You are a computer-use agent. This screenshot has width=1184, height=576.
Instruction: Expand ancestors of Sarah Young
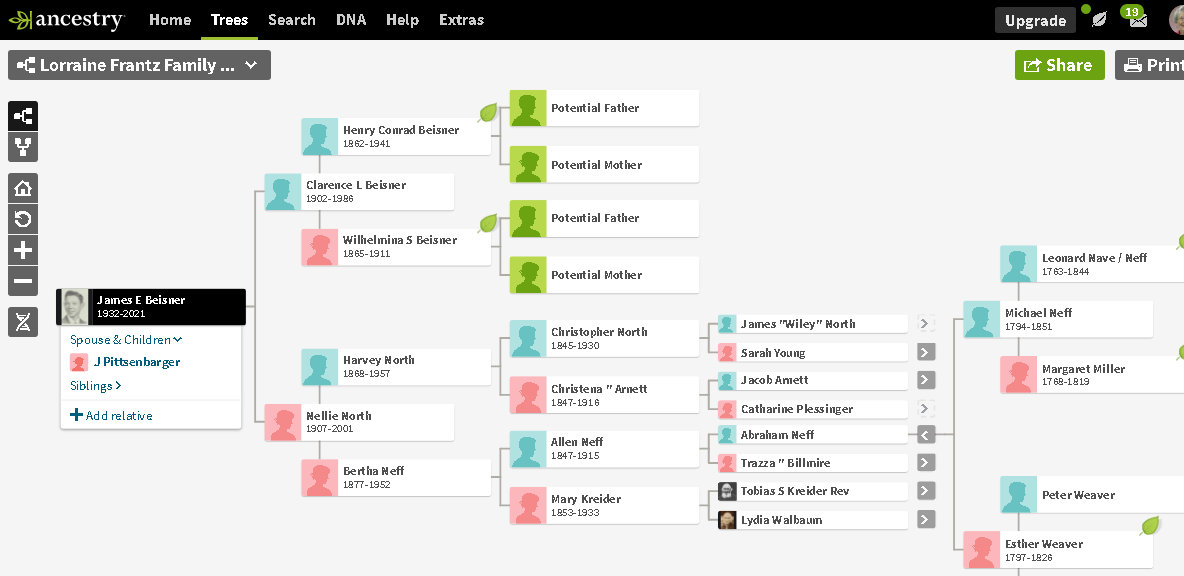tap(925, 352)
